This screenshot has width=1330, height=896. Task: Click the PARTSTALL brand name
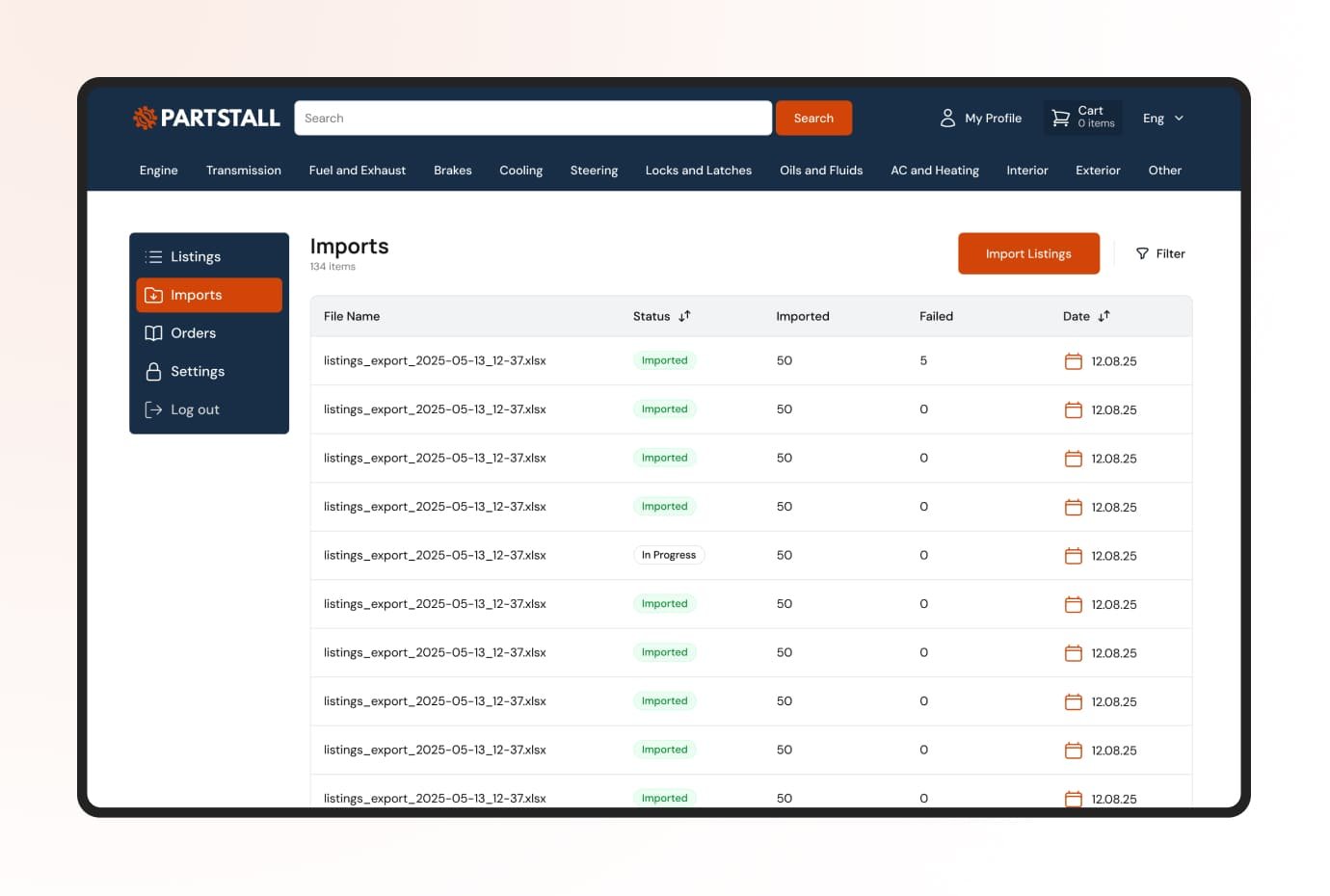coord(220,118)
